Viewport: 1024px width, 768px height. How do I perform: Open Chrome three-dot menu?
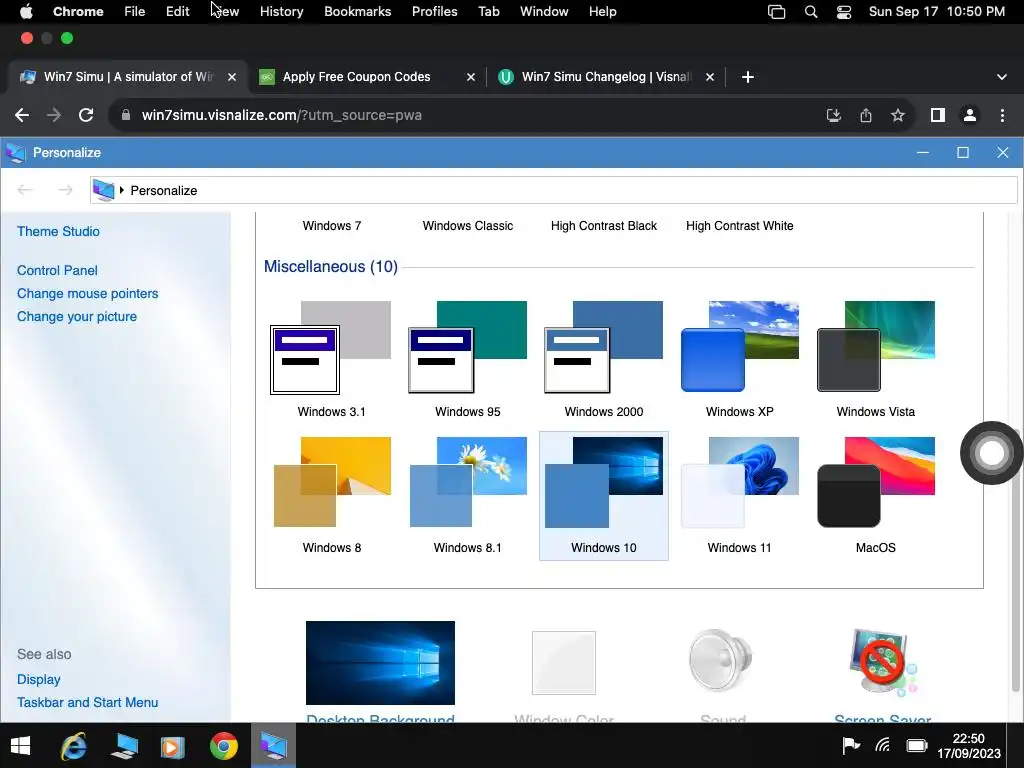tap(1002, 116)
